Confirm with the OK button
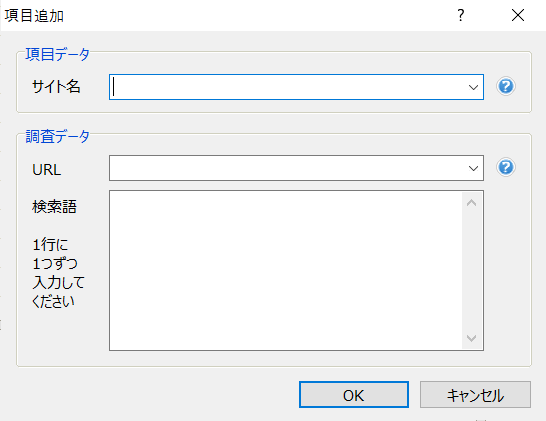This screenshot has width=546, height=421. [x=354, y=395]
